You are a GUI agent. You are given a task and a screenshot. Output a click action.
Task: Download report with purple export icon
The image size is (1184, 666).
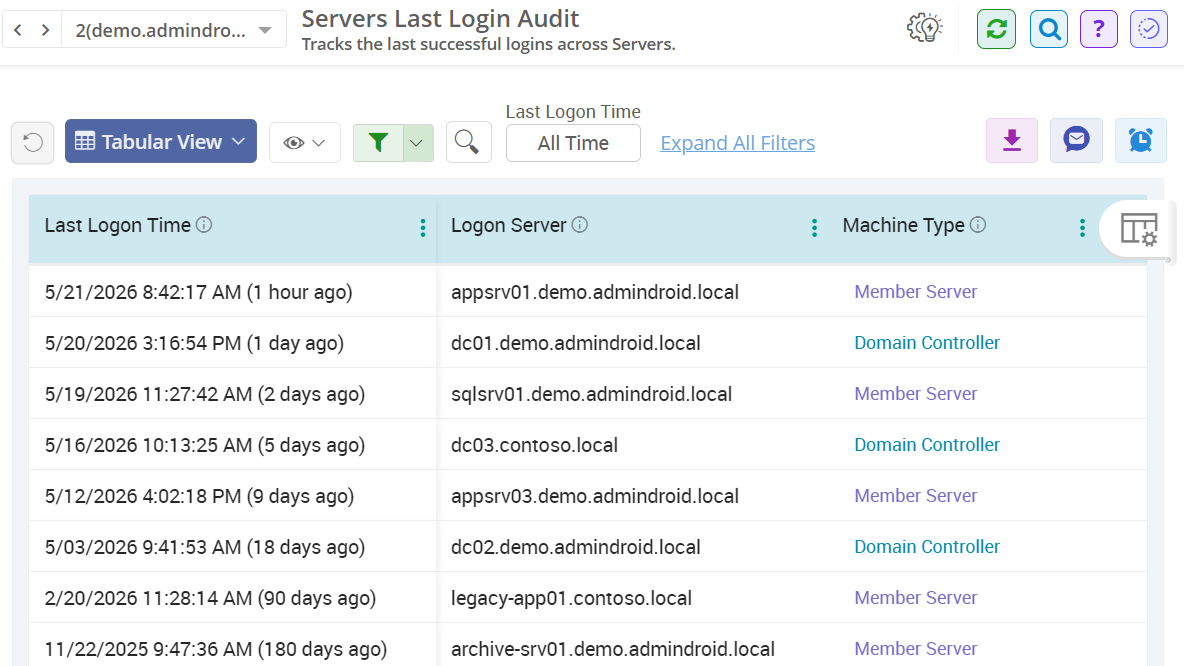click(x=1012, y=140)
